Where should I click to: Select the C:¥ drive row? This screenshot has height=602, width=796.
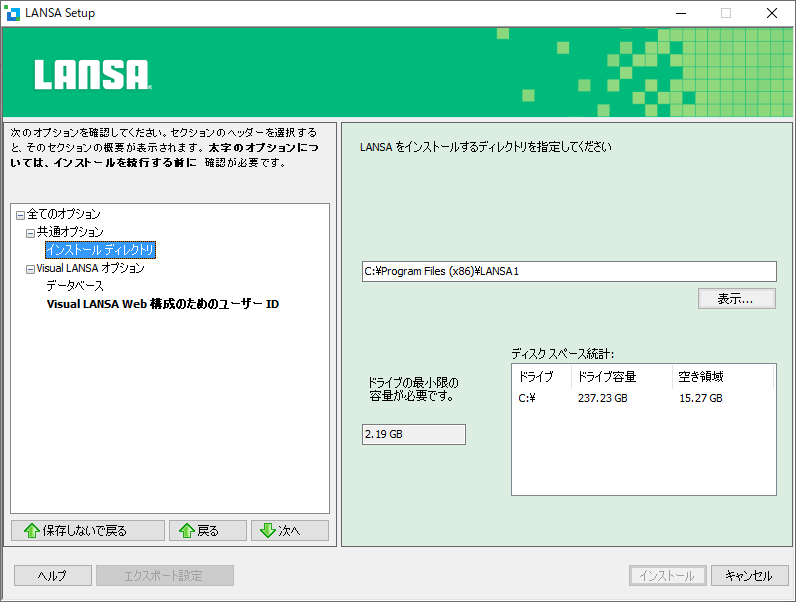tap(644, 398)
